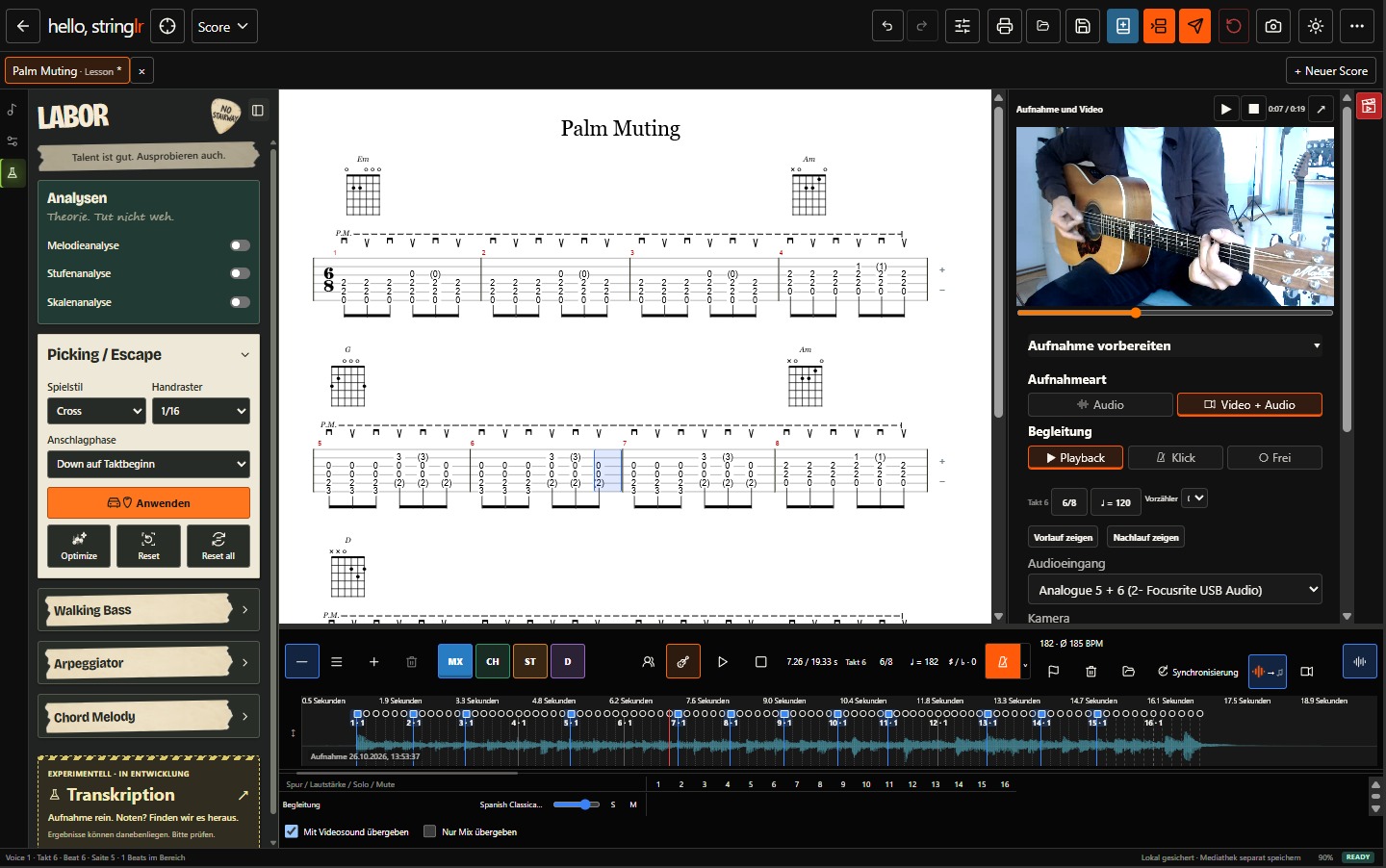Click the undo arrow in the top toolbar
The width and height of the screenshot is (1386, 868).
(887, 26)
